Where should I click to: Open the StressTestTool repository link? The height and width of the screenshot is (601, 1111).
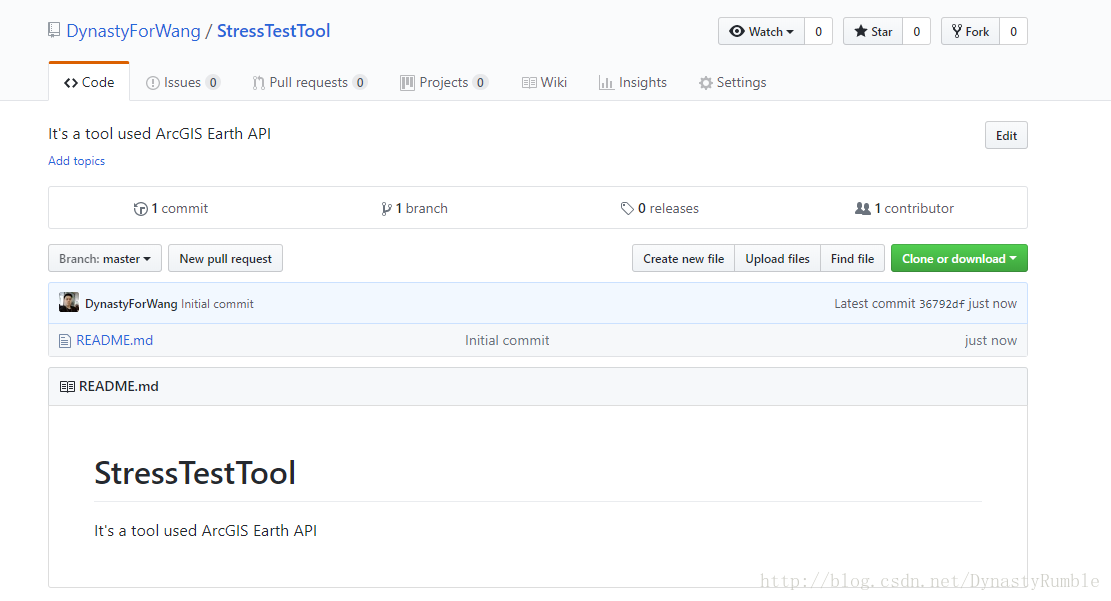[273, 31]
